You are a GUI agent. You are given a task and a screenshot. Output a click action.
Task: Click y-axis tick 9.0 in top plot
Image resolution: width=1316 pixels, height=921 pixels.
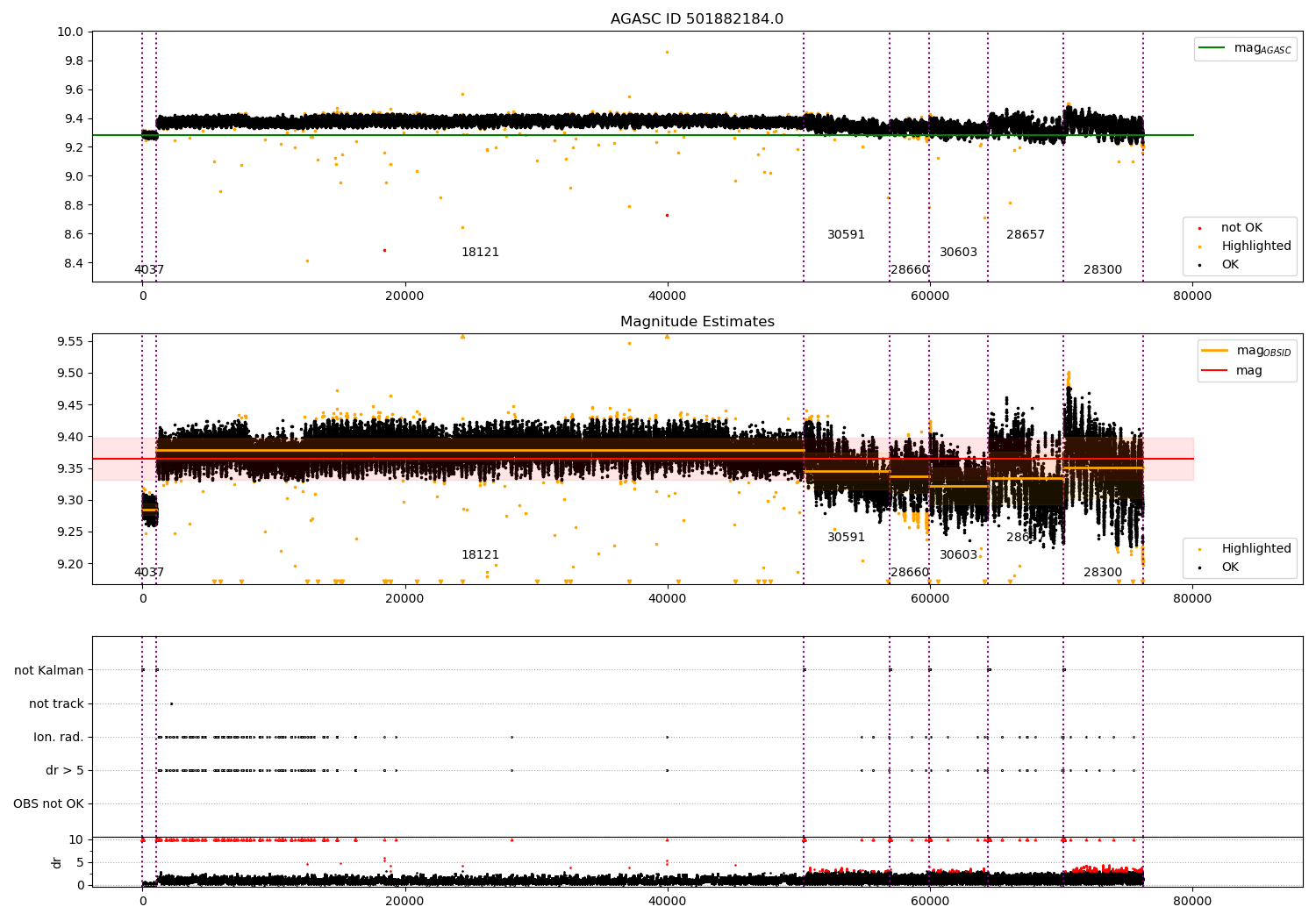pos(73,177)
